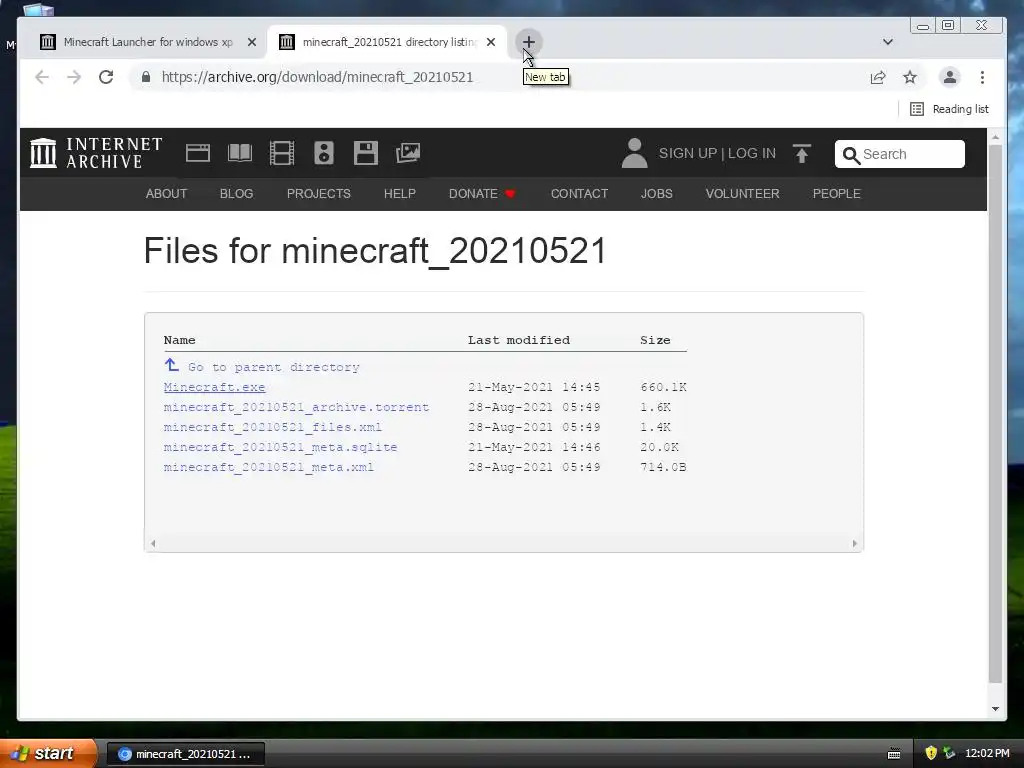Open minecraft_20210521_meta.sqlite link
Image resolution: width=1024 pixels, height=768 pixels.
click(280, 447)
